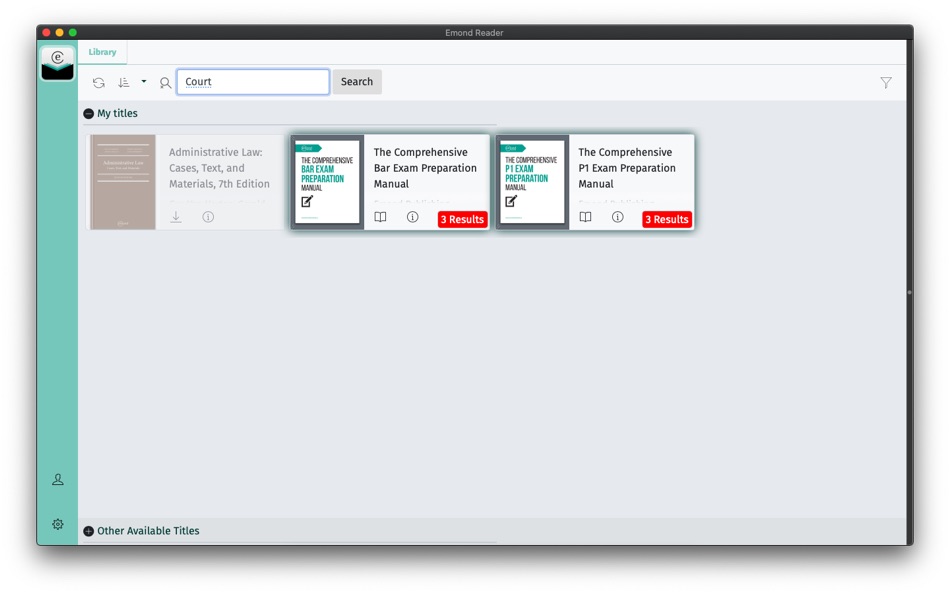Image resolution: width=950 pixels, height=594 pixels.
Task: Collapse the My titles section
Action: coord(88,113)
